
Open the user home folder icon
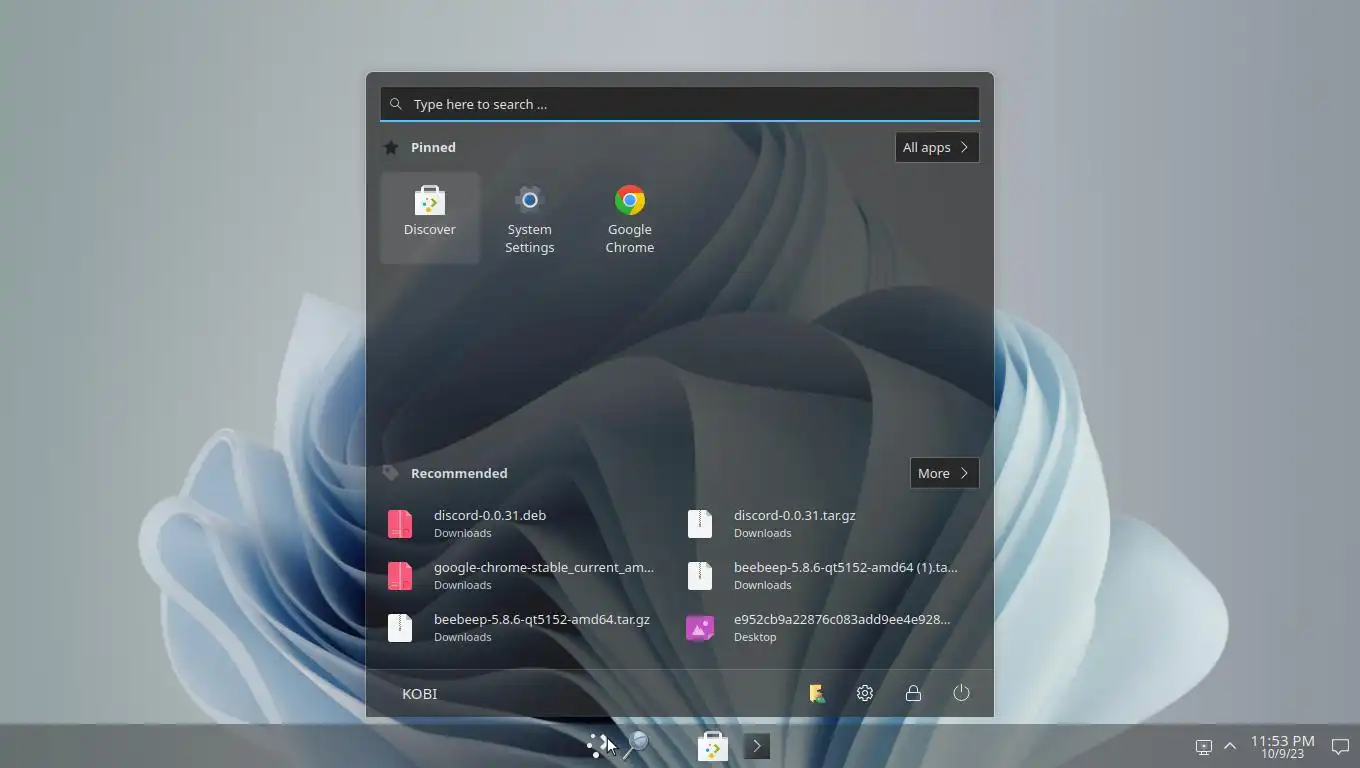(x=817, y=693)
